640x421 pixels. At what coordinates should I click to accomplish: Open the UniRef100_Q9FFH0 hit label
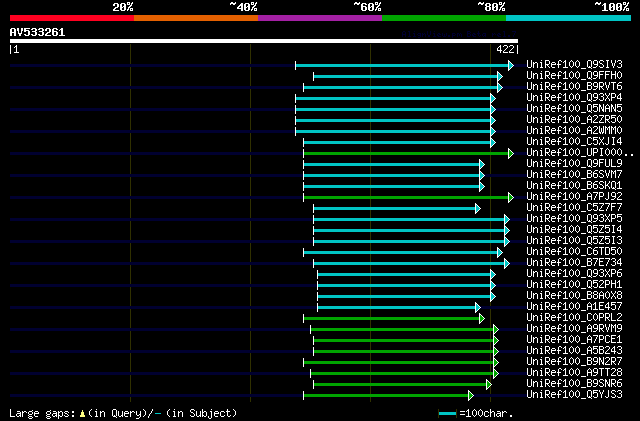pos(574,76)
